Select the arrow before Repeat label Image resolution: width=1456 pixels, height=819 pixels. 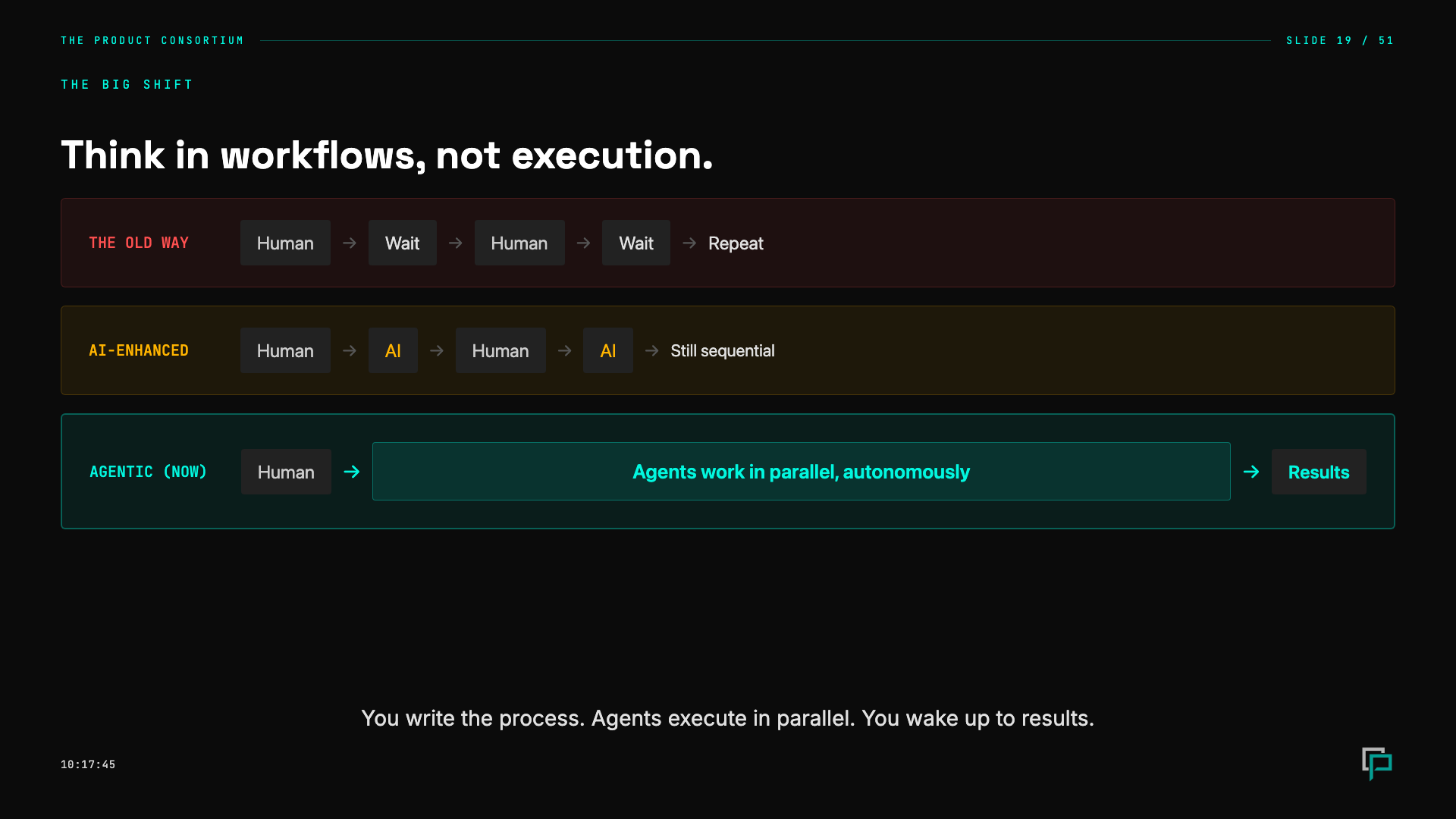[x=689, y=243]
